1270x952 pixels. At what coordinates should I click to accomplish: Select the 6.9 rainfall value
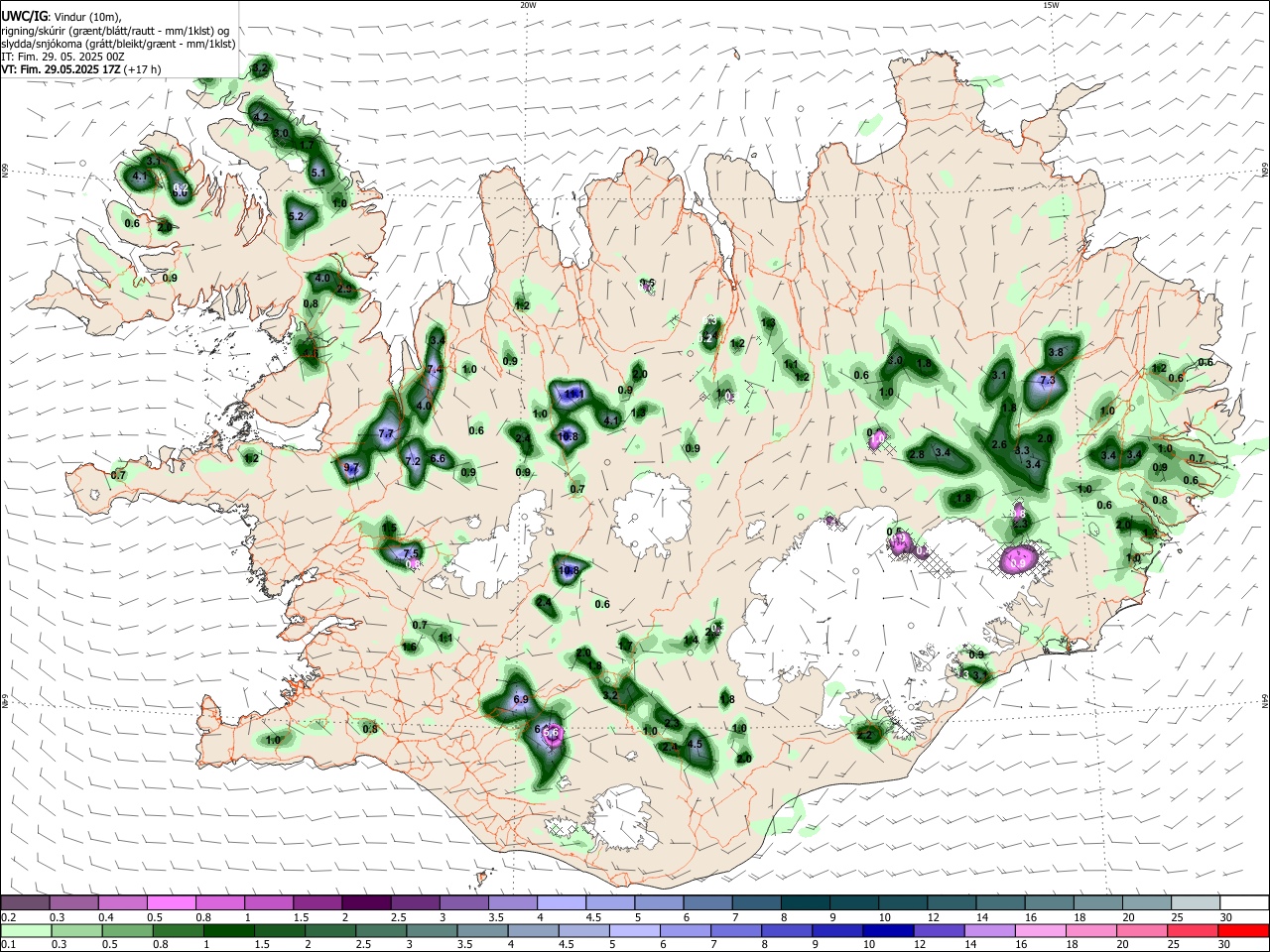[x=522, y=700]
